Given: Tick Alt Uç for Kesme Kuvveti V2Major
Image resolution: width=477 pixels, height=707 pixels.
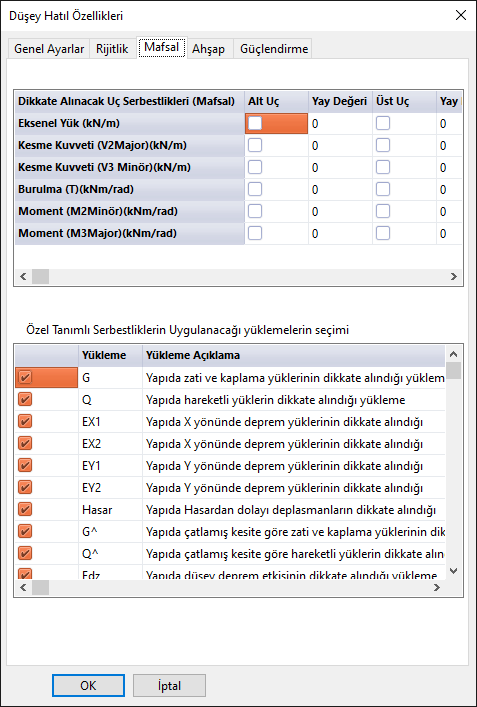Looking at the screenshot, I should pos(255,145).
